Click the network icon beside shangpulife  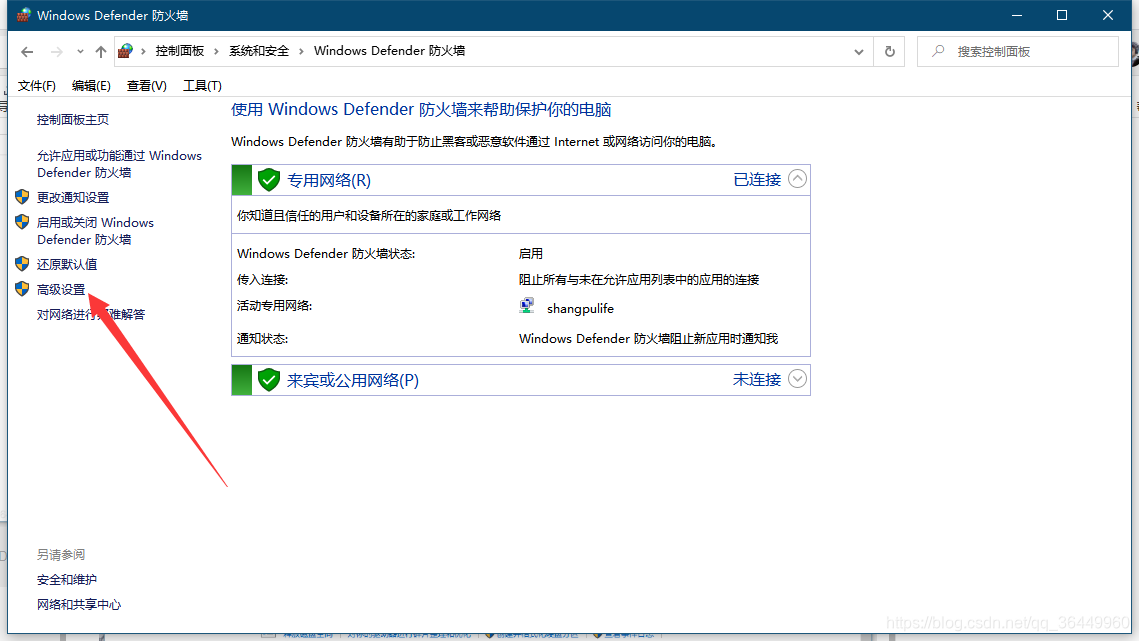pyautogui.click(x=527, y=306)
